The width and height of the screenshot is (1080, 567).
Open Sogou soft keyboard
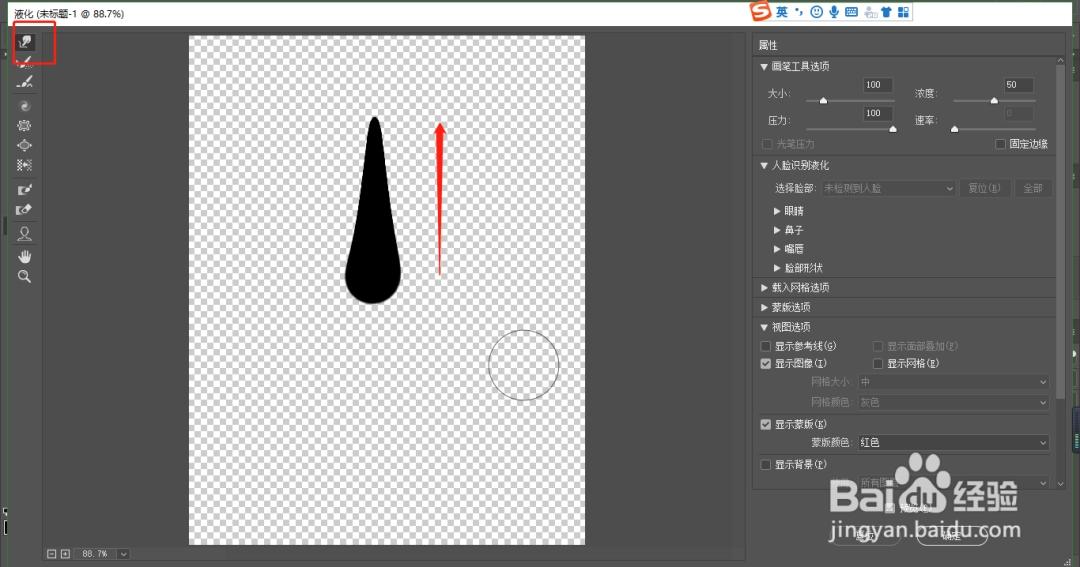(851, 12)
